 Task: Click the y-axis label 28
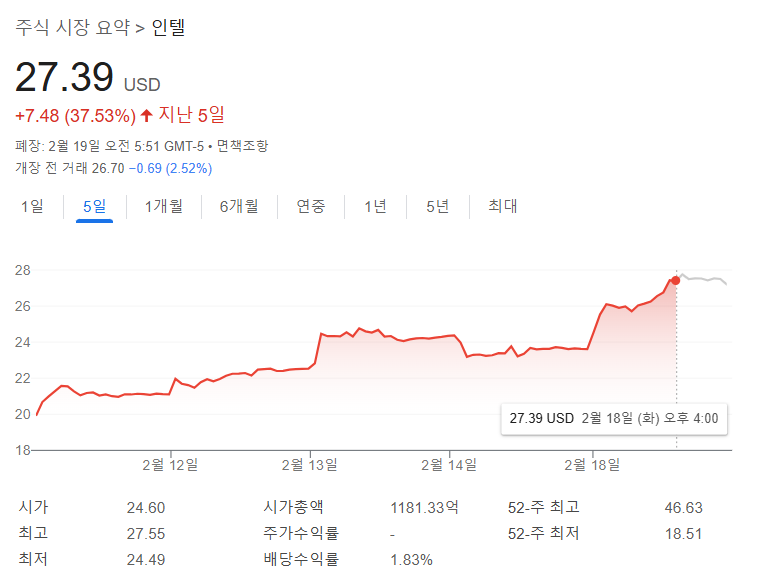23,270
